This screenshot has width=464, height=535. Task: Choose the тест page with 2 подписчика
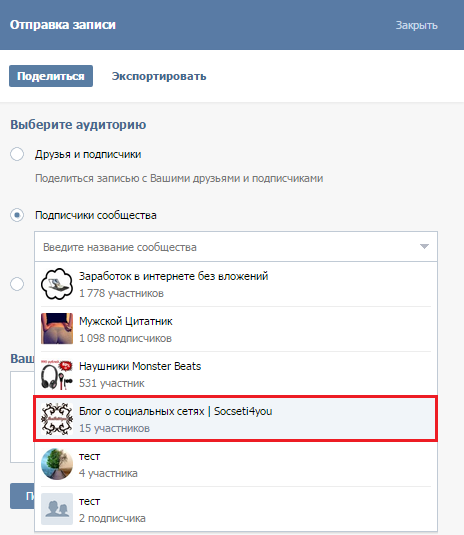(236, 509)
